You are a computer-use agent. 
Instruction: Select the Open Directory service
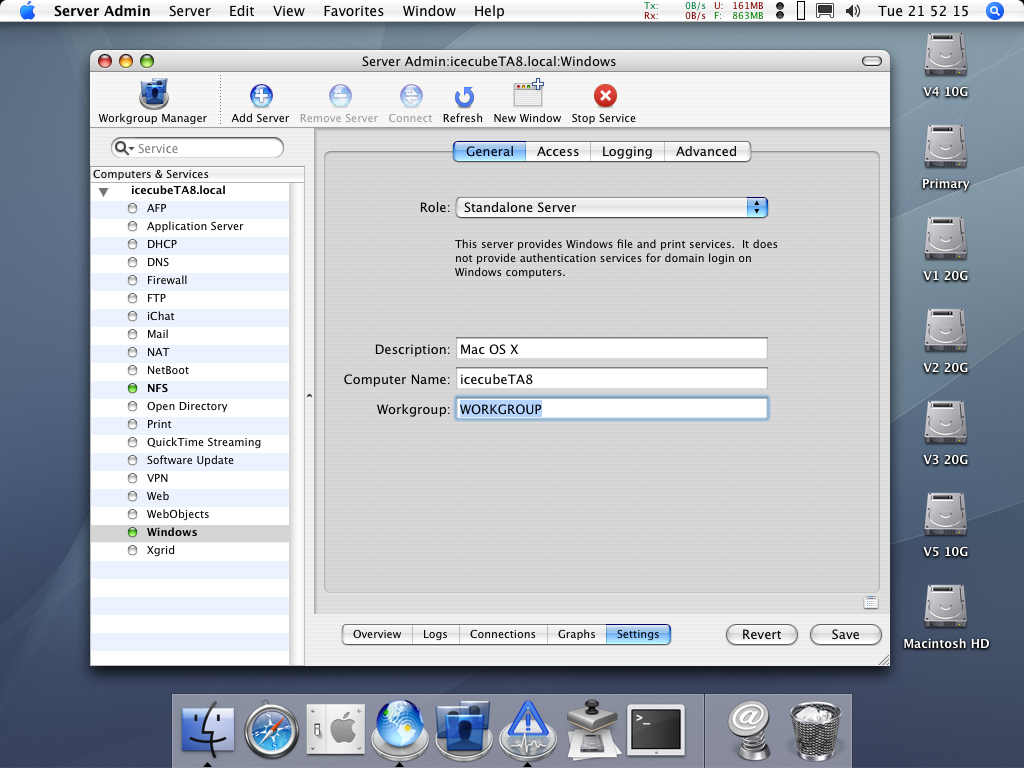click(x=189, y=406)
